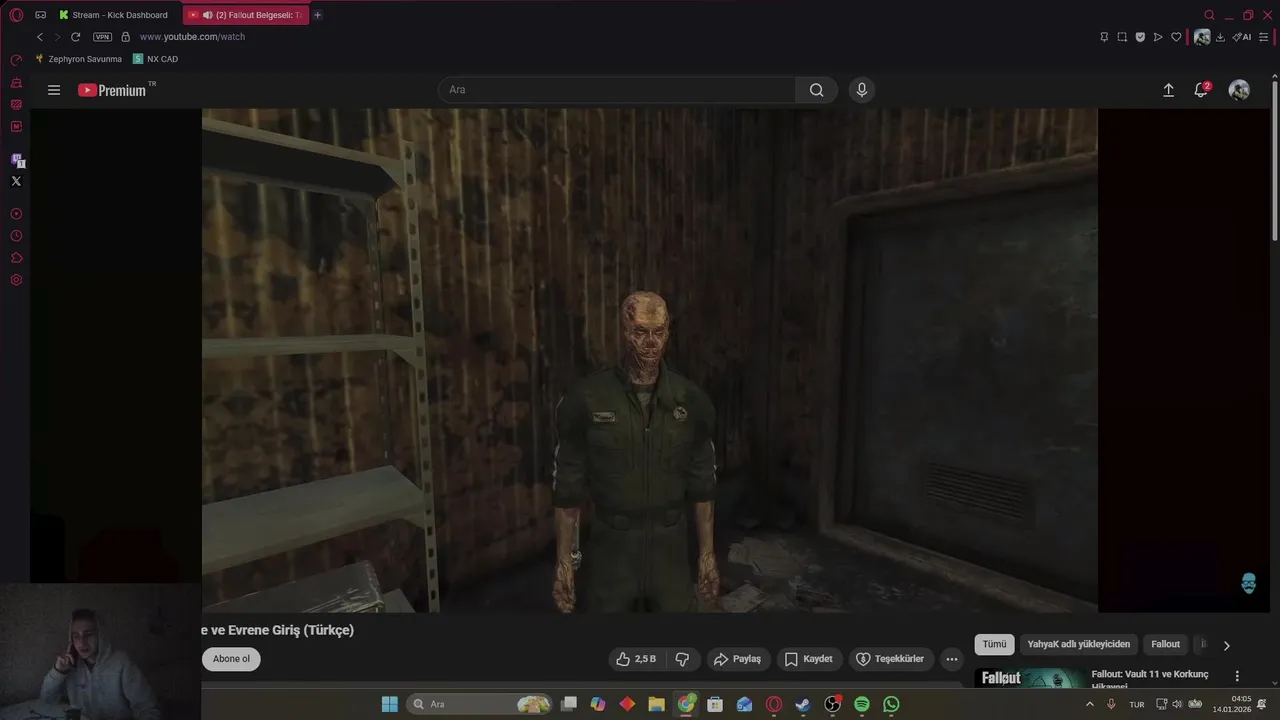Open the browser downloads icon

pos(1220,37)
